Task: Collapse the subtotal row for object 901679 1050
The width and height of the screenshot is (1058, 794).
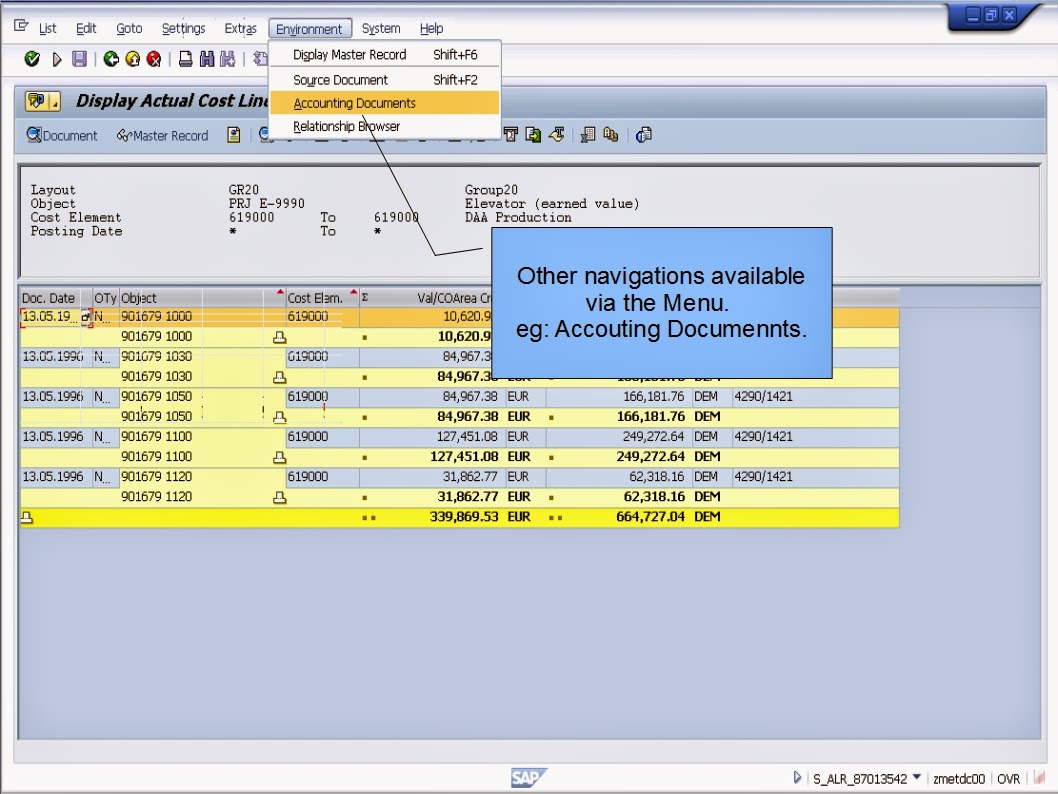Action: [x=279, y=417]
